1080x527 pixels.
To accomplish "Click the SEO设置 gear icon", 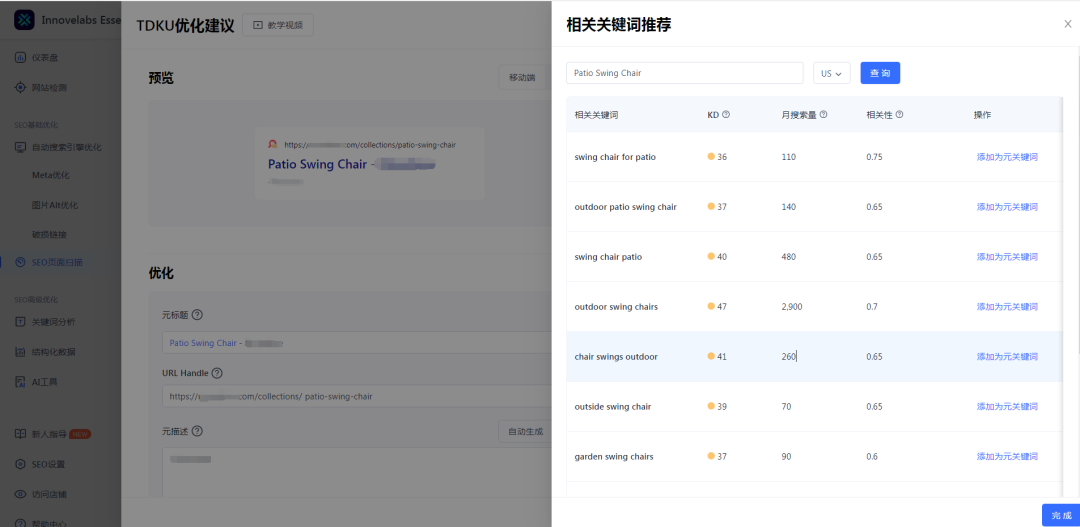I will click(x=20, y=464).
